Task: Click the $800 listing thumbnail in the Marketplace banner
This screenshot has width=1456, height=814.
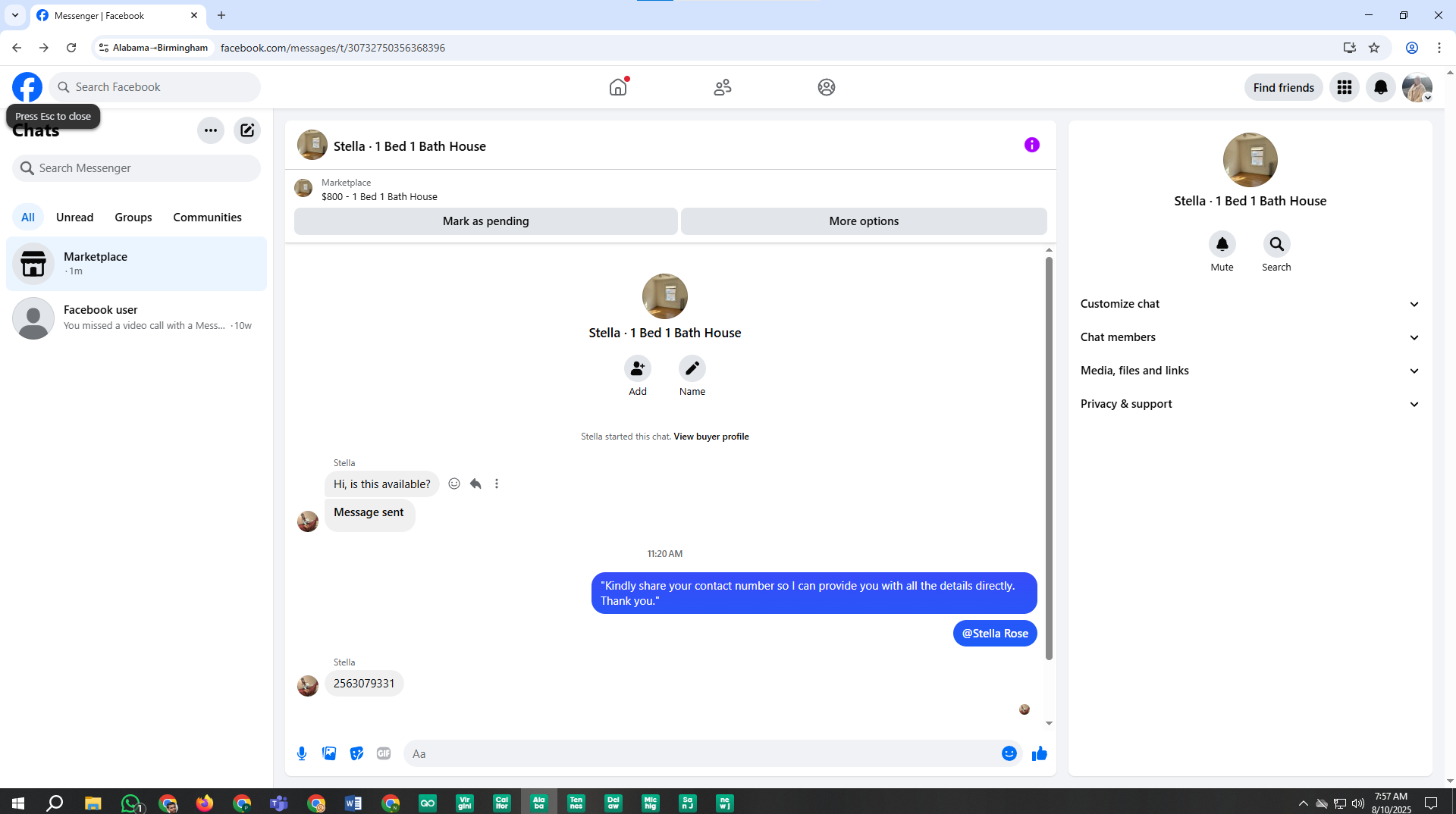Action: point(303,188)
